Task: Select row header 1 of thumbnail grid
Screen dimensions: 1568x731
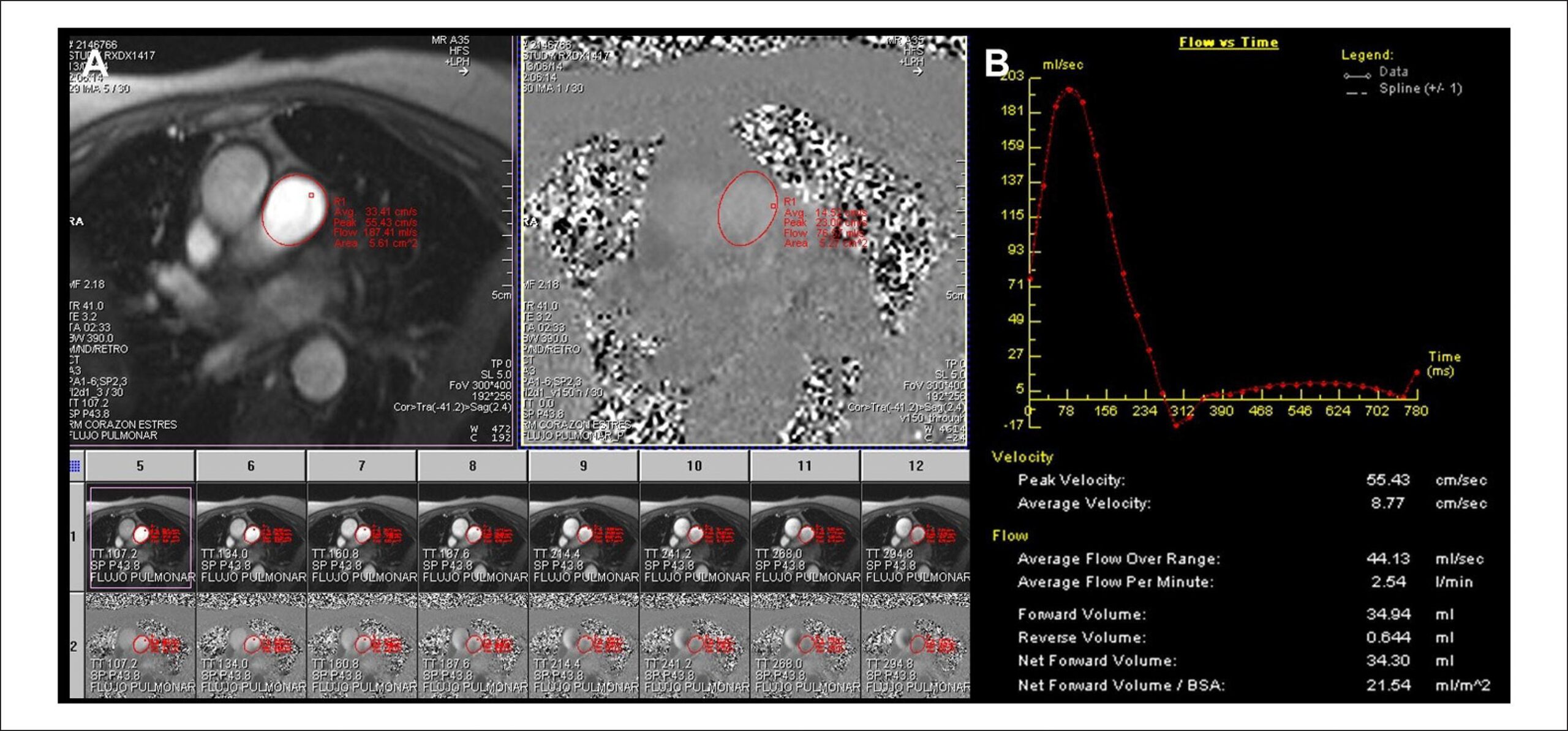Action: (x=77, y=537)
